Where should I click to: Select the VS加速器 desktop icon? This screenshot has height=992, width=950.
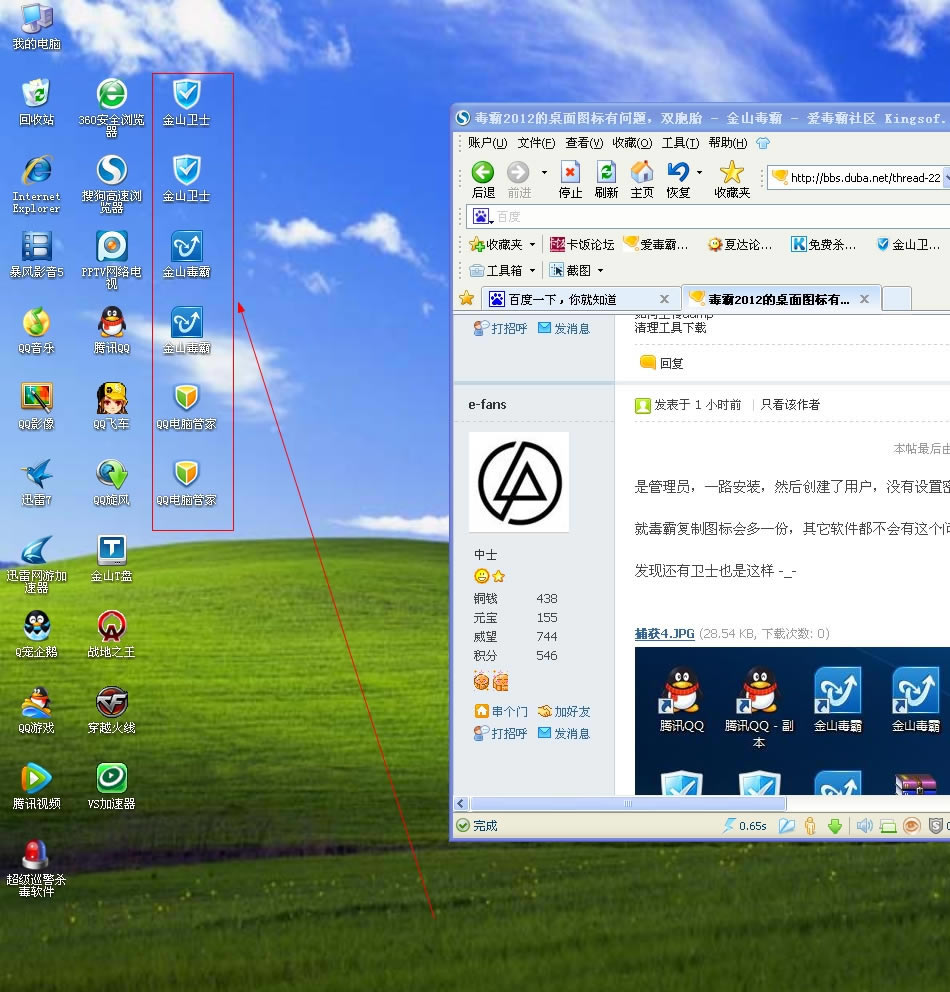(111, 786)
